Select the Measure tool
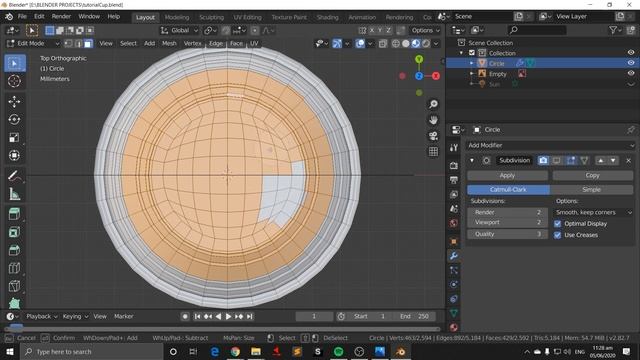640x360 pixels. [15, 194]
